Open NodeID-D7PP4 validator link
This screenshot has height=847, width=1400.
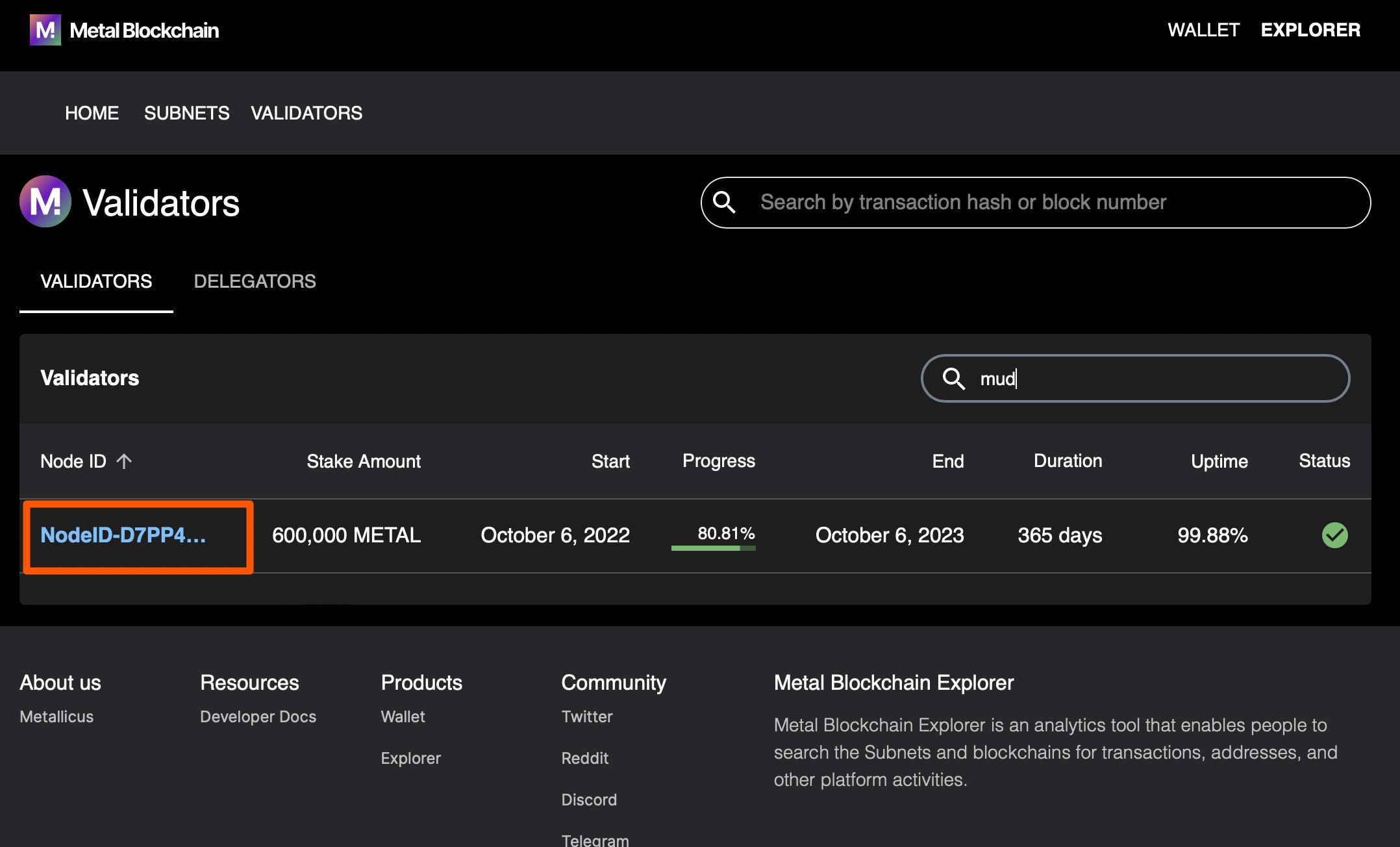123,535
